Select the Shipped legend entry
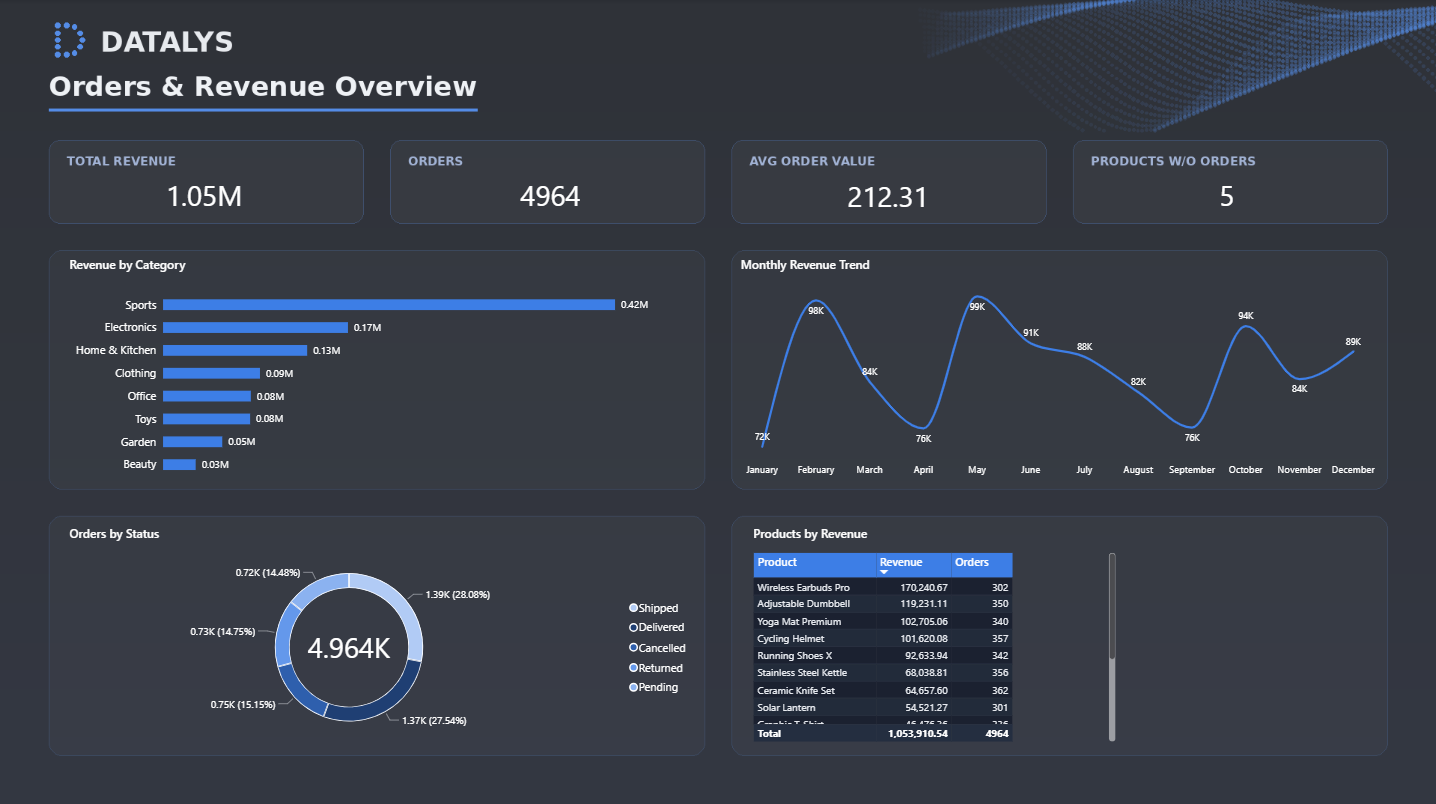Screen dimensions: 1436x804 (x=654, y=608)
